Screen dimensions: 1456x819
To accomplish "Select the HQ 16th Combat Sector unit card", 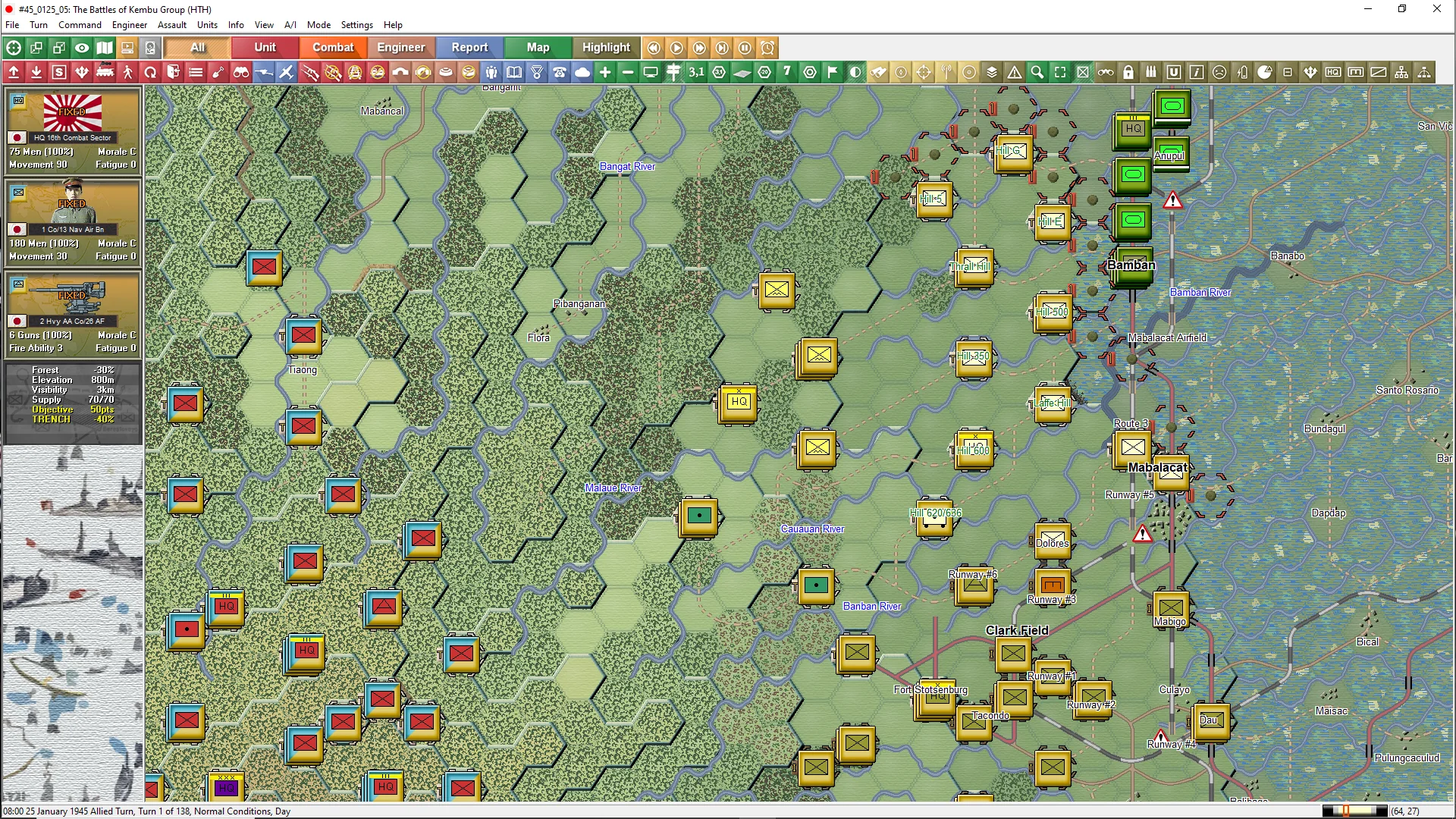I will pos(73,130).
